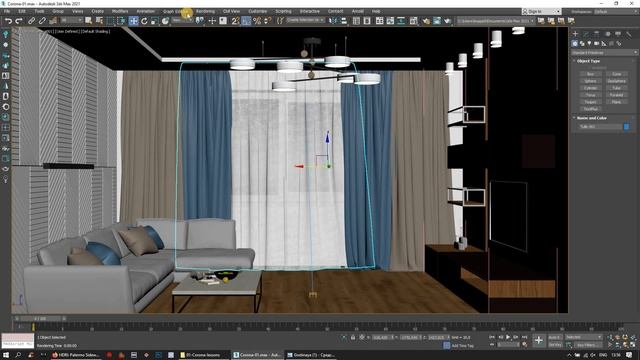
Task: Activate the Select and Rotate tool
Action: point(144,21)
